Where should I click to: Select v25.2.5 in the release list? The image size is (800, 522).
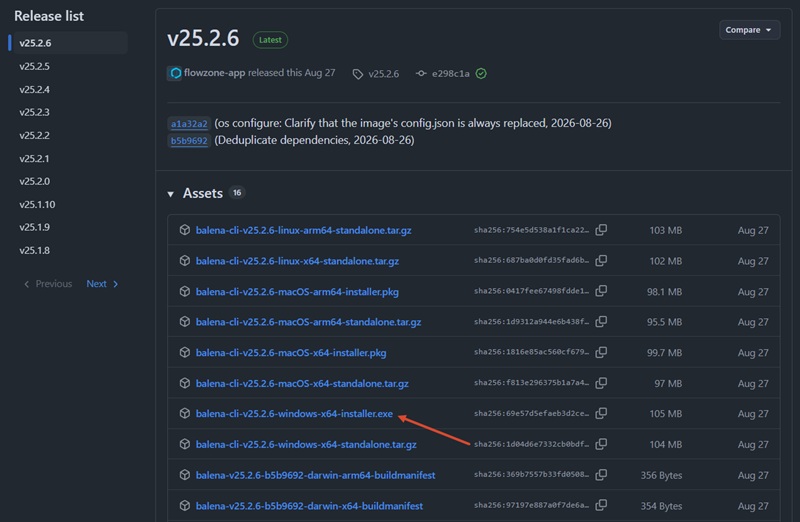(x=35, y=66)
